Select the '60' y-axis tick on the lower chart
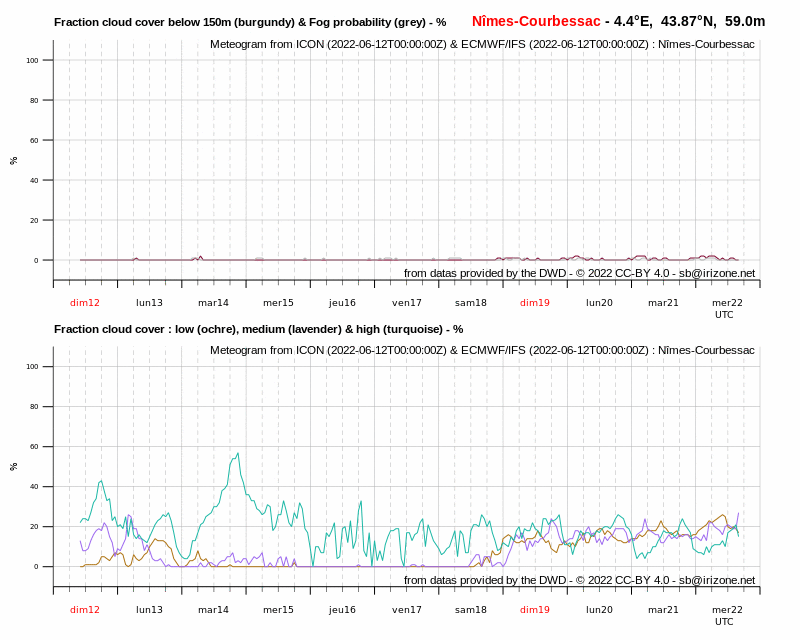This screenshot has height=640, width=800. click(x=34, y=447)
